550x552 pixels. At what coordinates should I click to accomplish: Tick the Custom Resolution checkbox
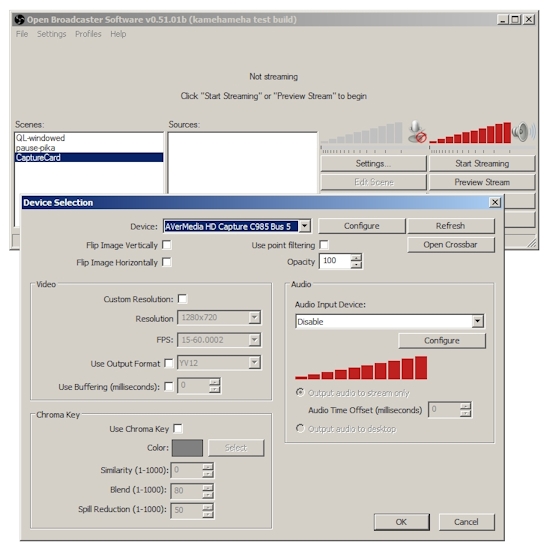pos(182,299)
